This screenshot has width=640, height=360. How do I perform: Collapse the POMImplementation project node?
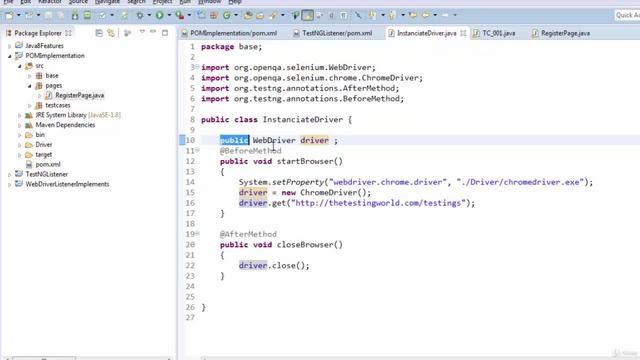9,56
